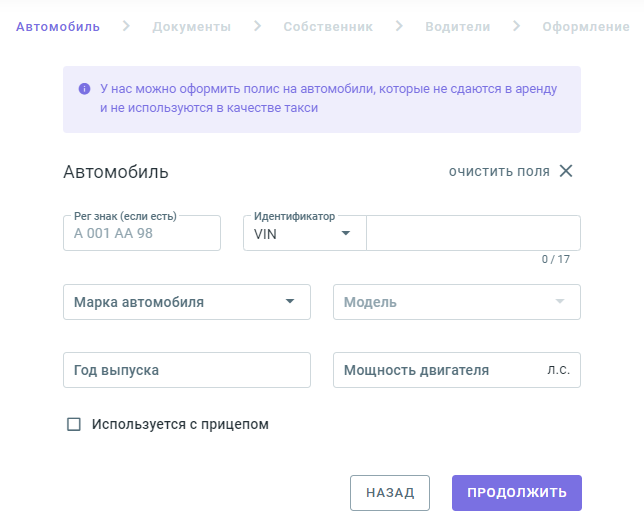Open the 'Водители' step
Viewport: 644px width, 521px height.
(457, 26)
